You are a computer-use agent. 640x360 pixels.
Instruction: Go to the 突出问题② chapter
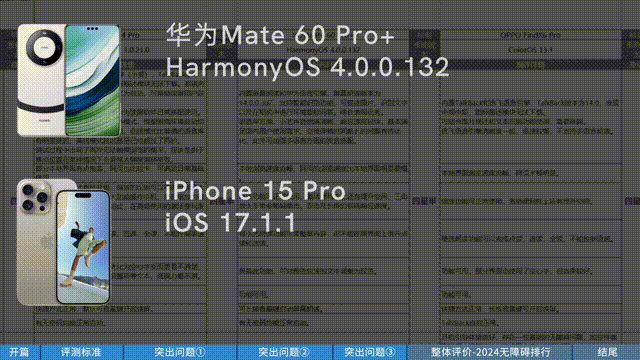tap(284, 352)
